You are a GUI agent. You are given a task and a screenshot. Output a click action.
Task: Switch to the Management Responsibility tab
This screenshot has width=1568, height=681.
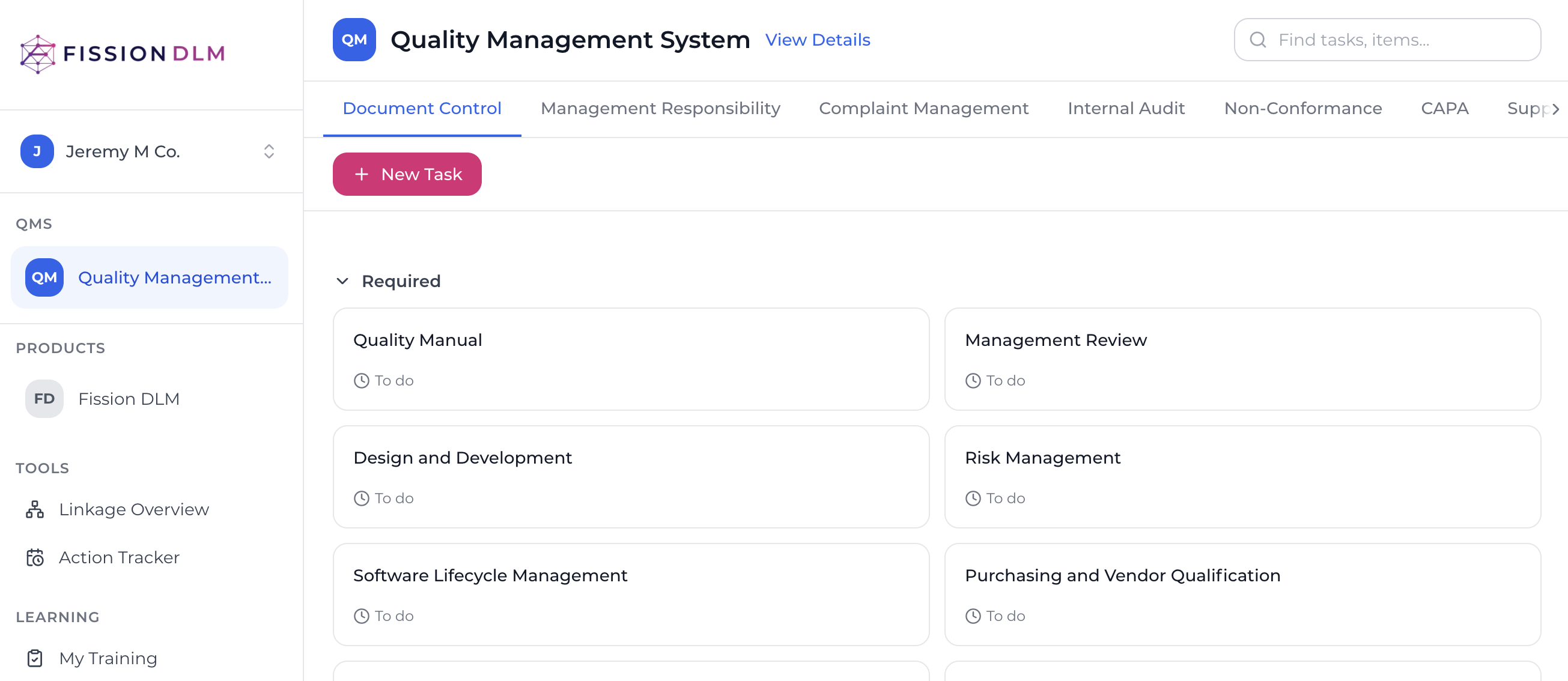[x=660, y=108]
